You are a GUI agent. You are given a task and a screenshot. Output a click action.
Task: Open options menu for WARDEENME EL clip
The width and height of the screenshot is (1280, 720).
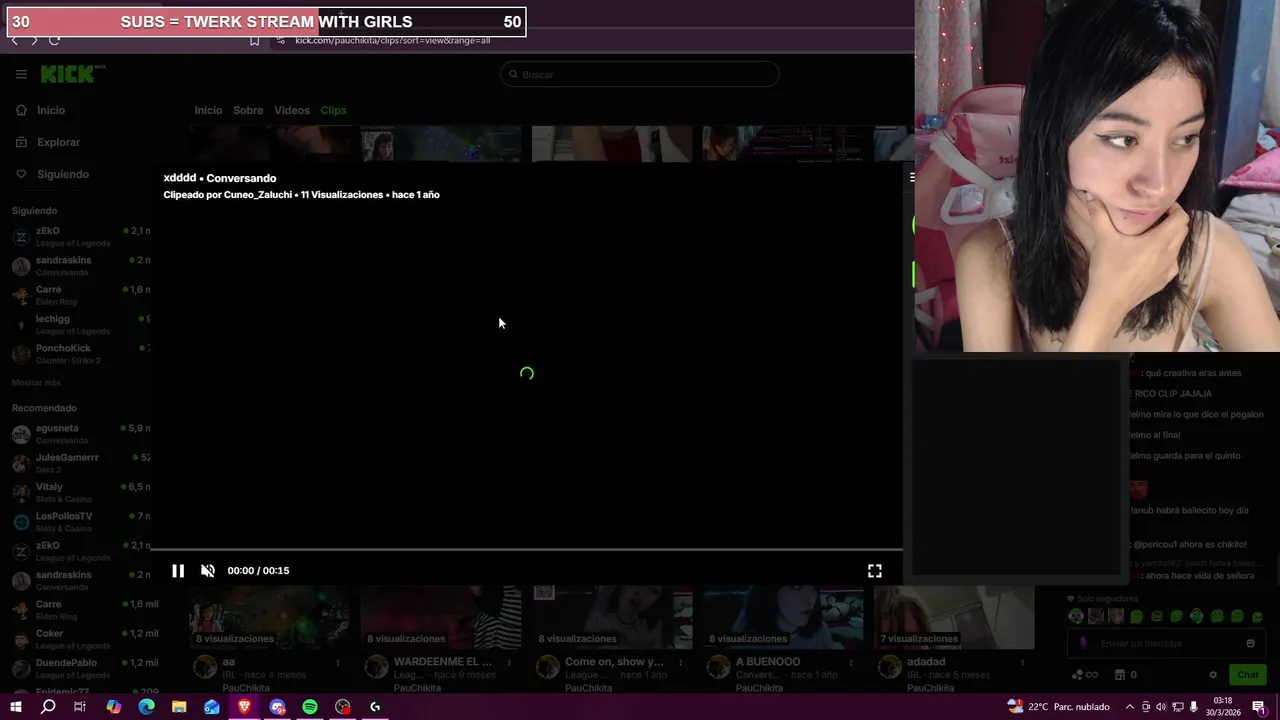point(509,662)
